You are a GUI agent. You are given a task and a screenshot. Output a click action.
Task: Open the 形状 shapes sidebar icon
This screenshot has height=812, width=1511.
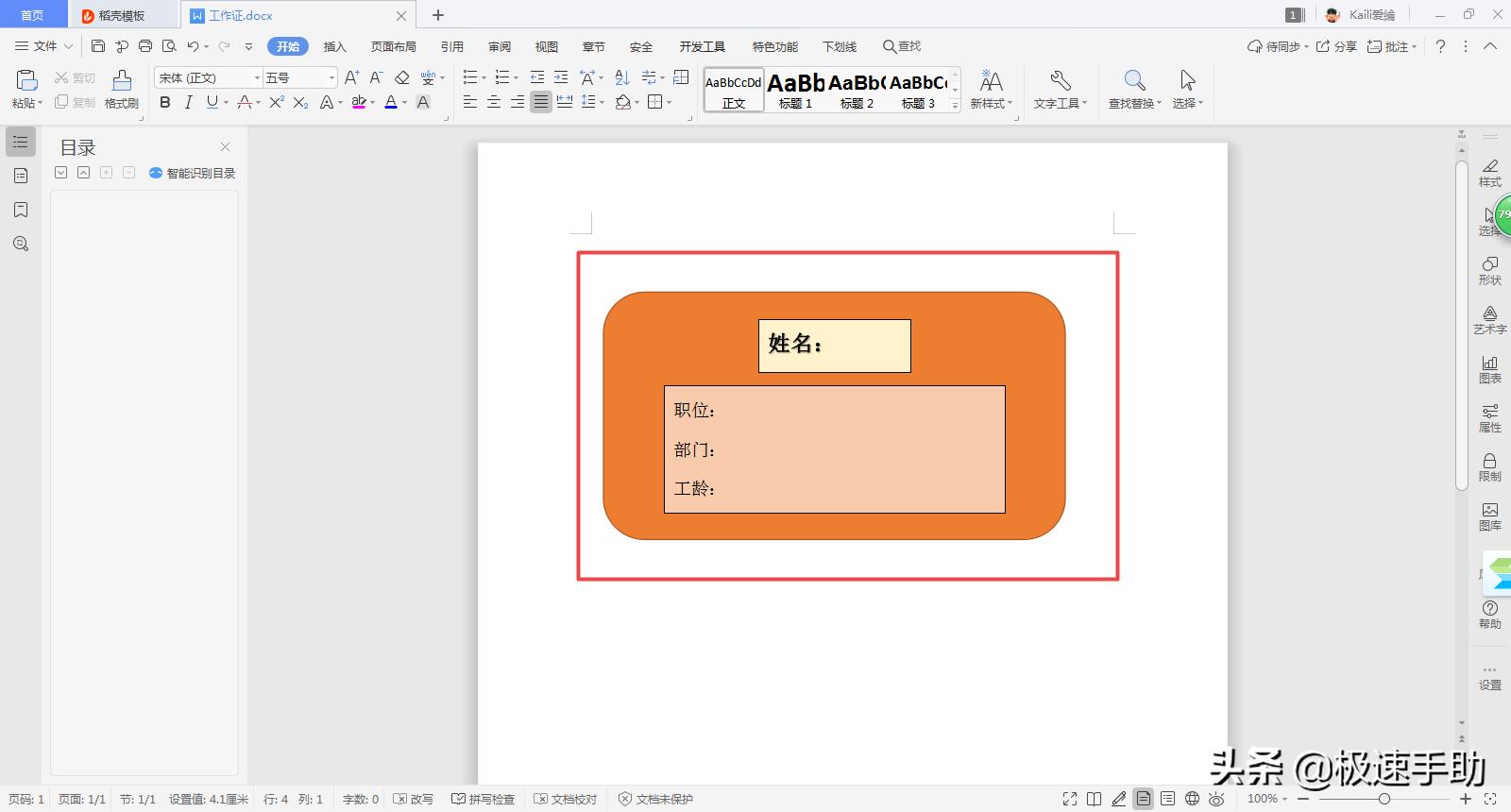point(1489,271)
